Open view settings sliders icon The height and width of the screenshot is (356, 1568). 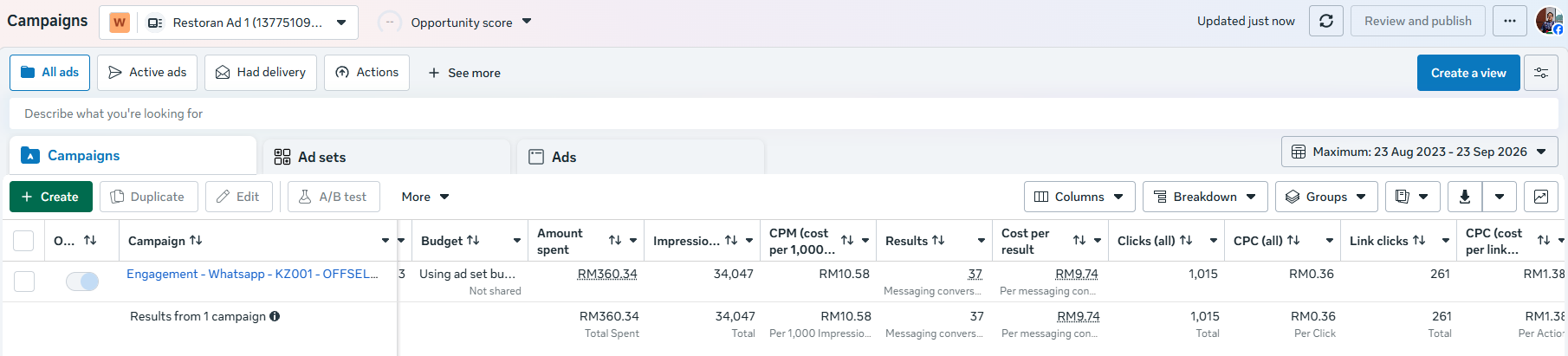[x=1541, y=73]
